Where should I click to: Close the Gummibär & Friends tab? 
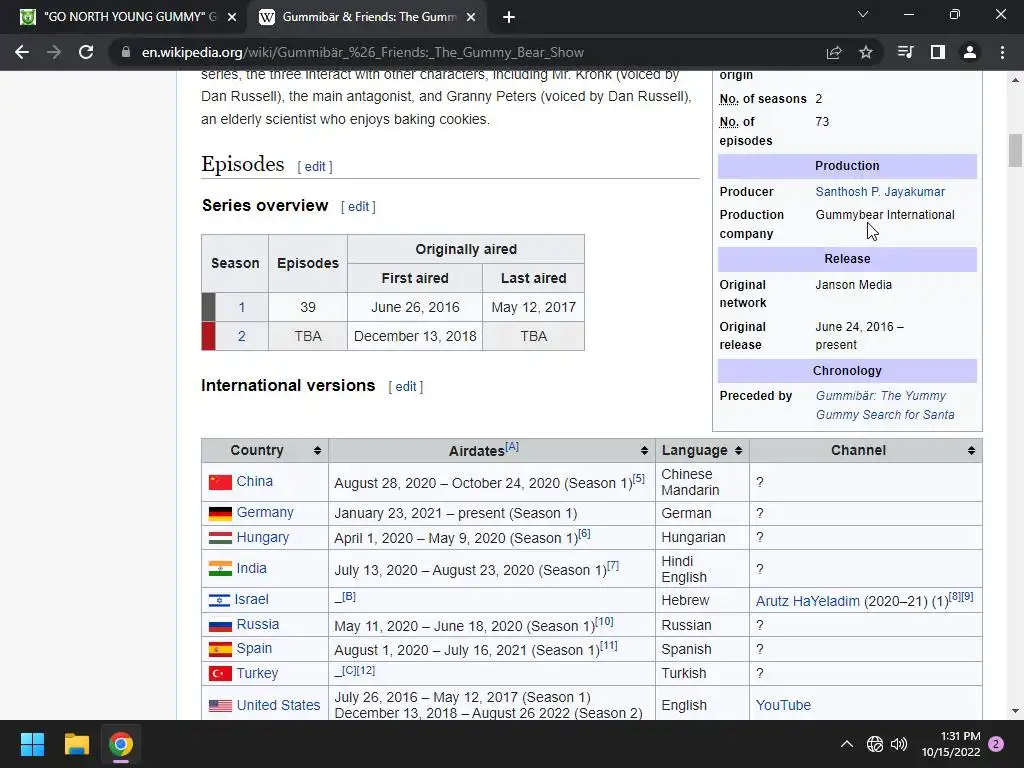point(471,17)
